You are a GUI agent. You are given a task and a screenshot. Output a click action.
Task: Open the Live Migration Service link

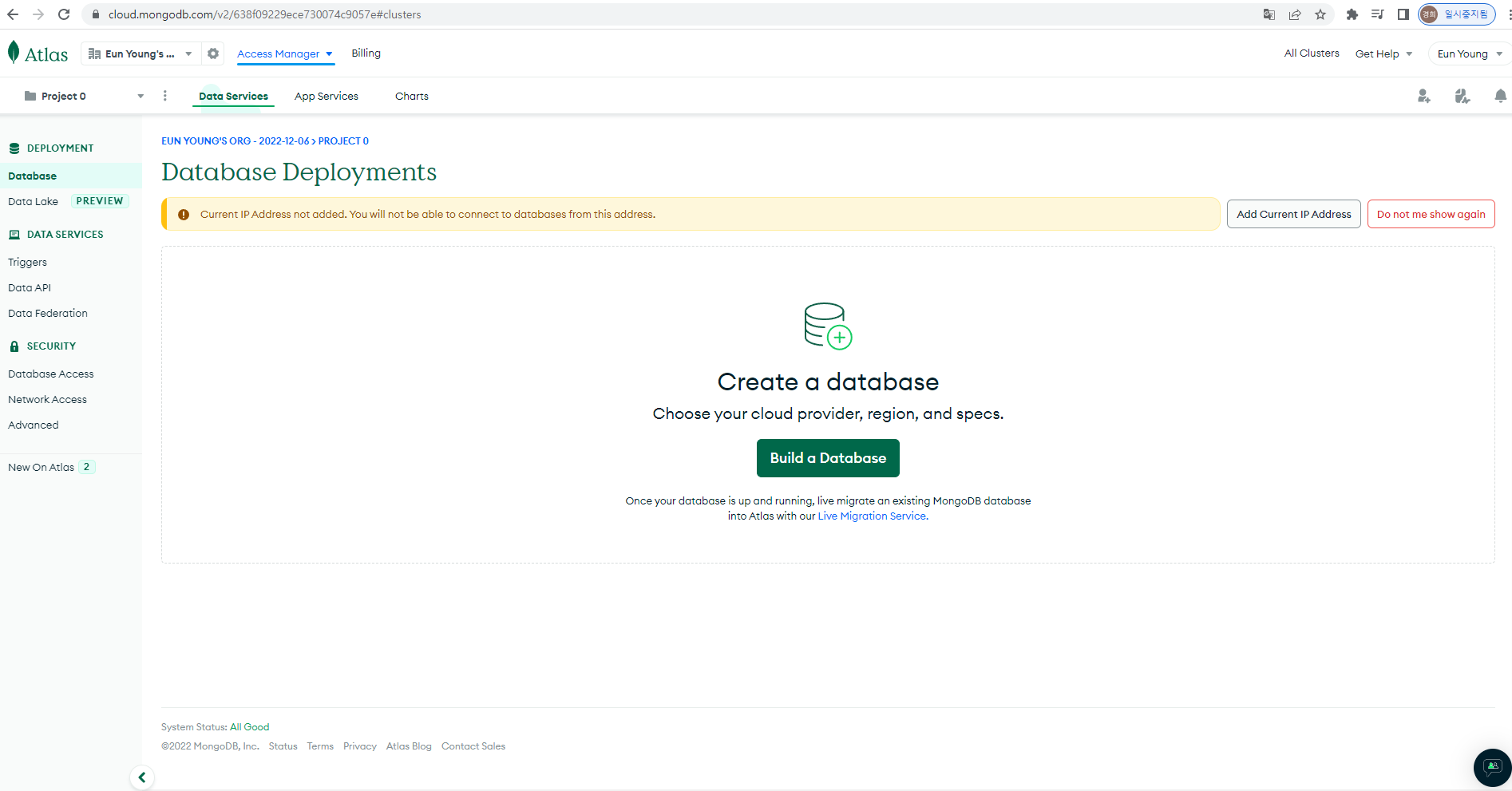click(872, 516)
